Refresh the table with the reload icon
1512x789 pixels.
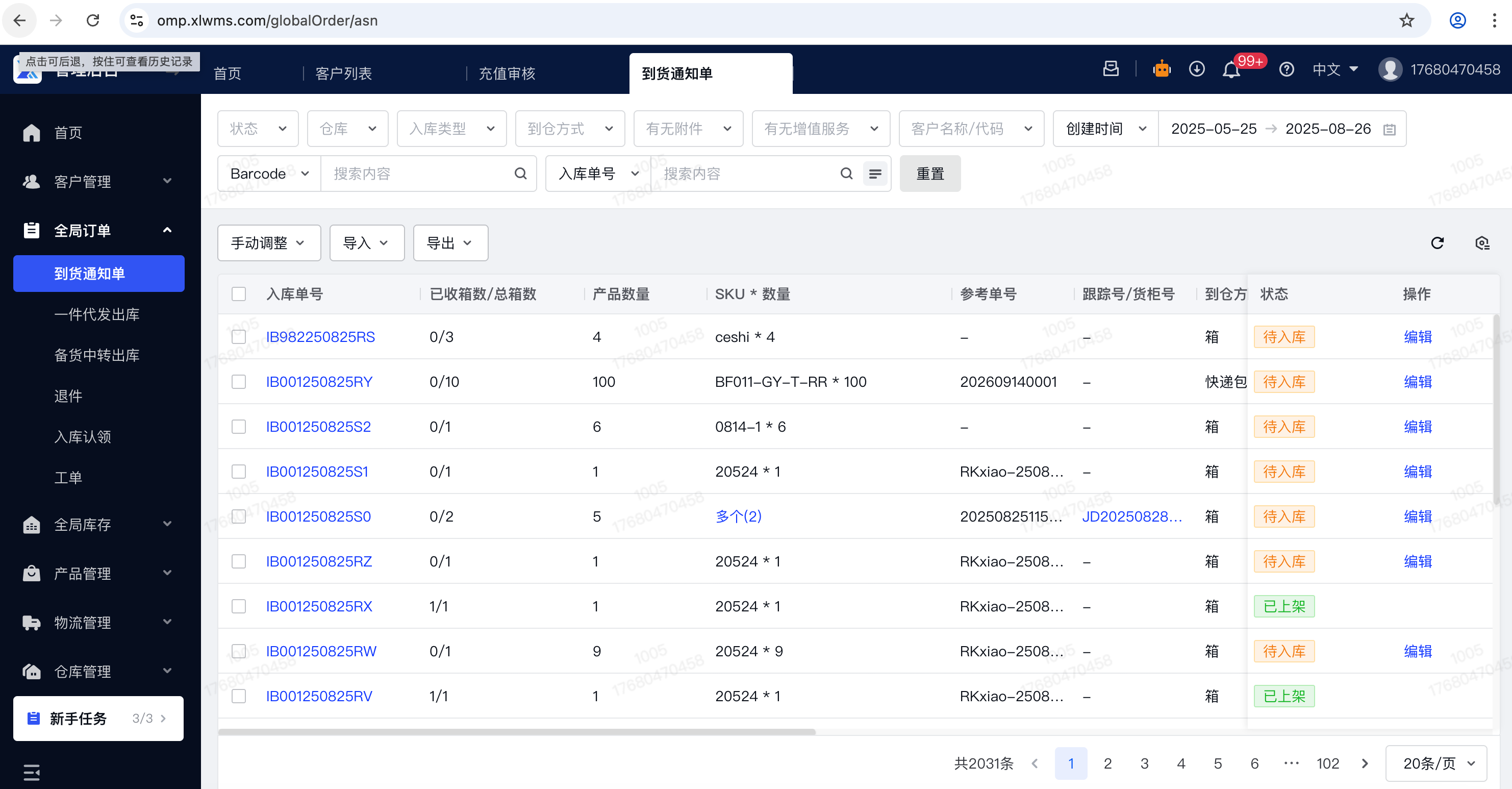tap(1437, 242)
